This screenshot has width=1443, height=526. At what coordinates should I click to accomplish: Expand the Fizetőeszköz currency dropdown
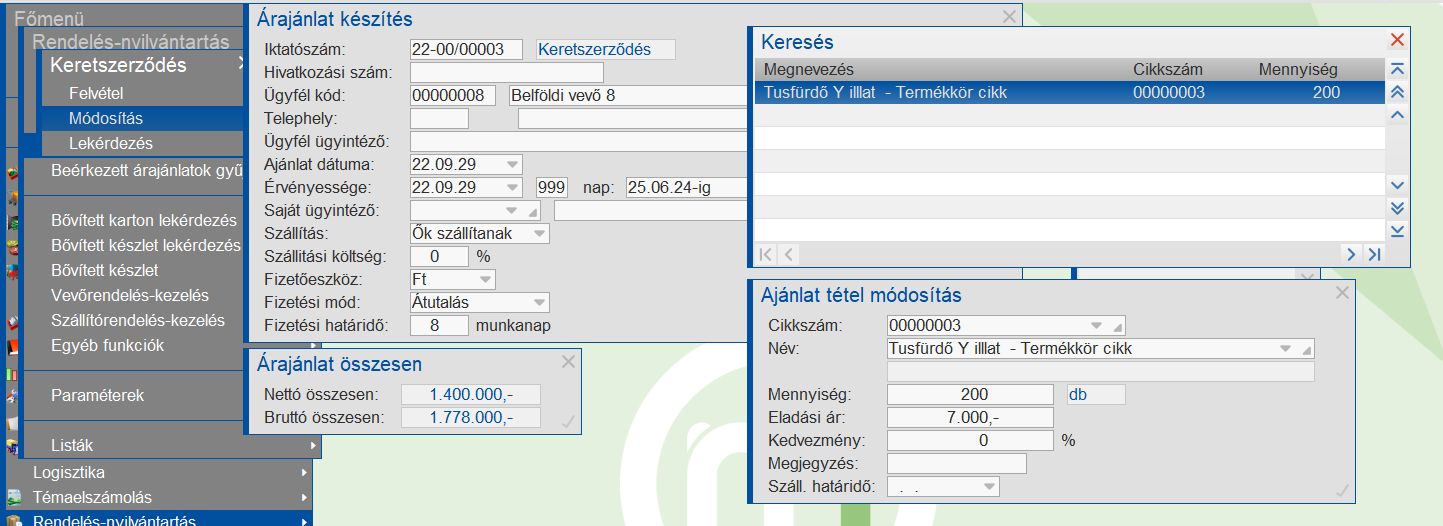(x=485, y=279)
